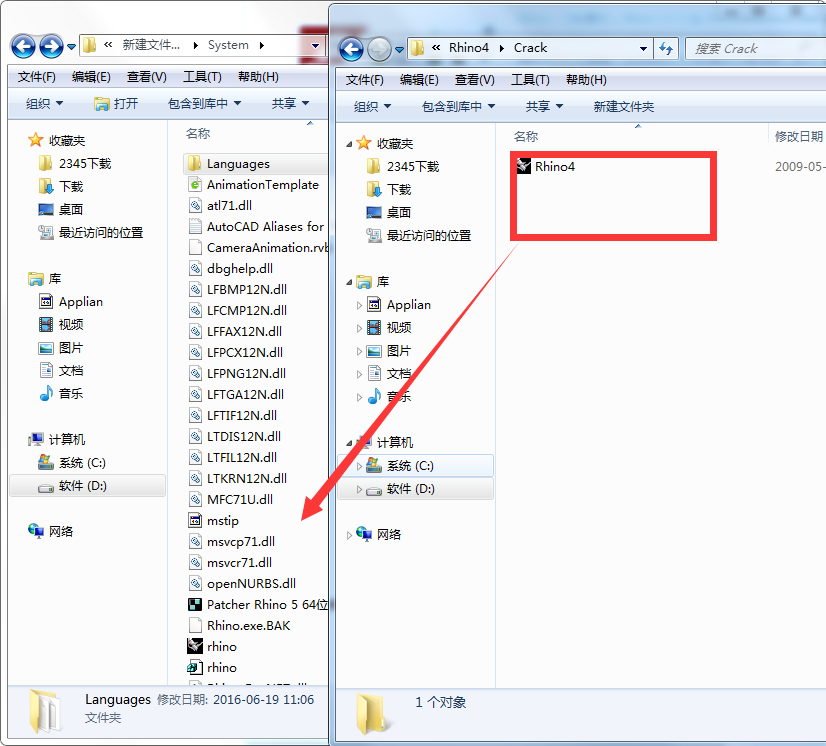Select the atl71.dll file
Screen dimensions: 826x746
220,205
